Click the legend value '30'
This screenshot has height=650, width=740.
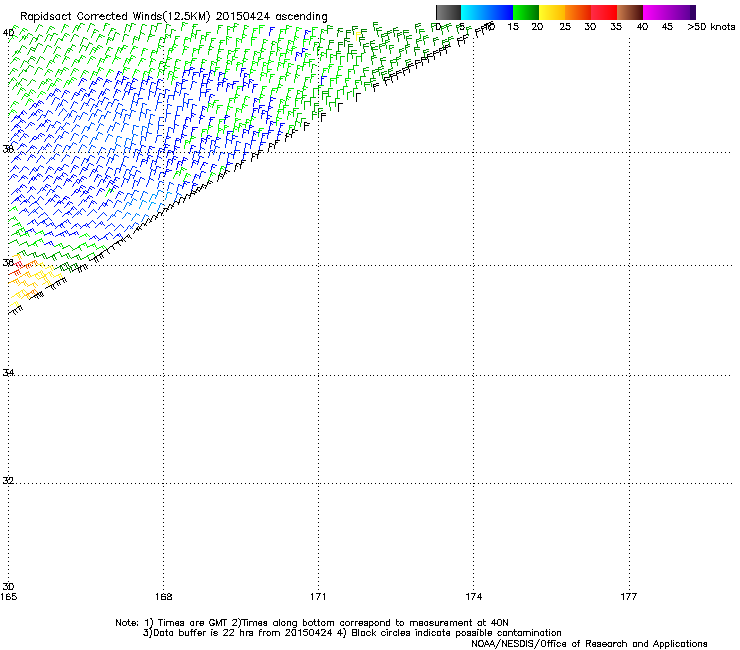[590, 27]
